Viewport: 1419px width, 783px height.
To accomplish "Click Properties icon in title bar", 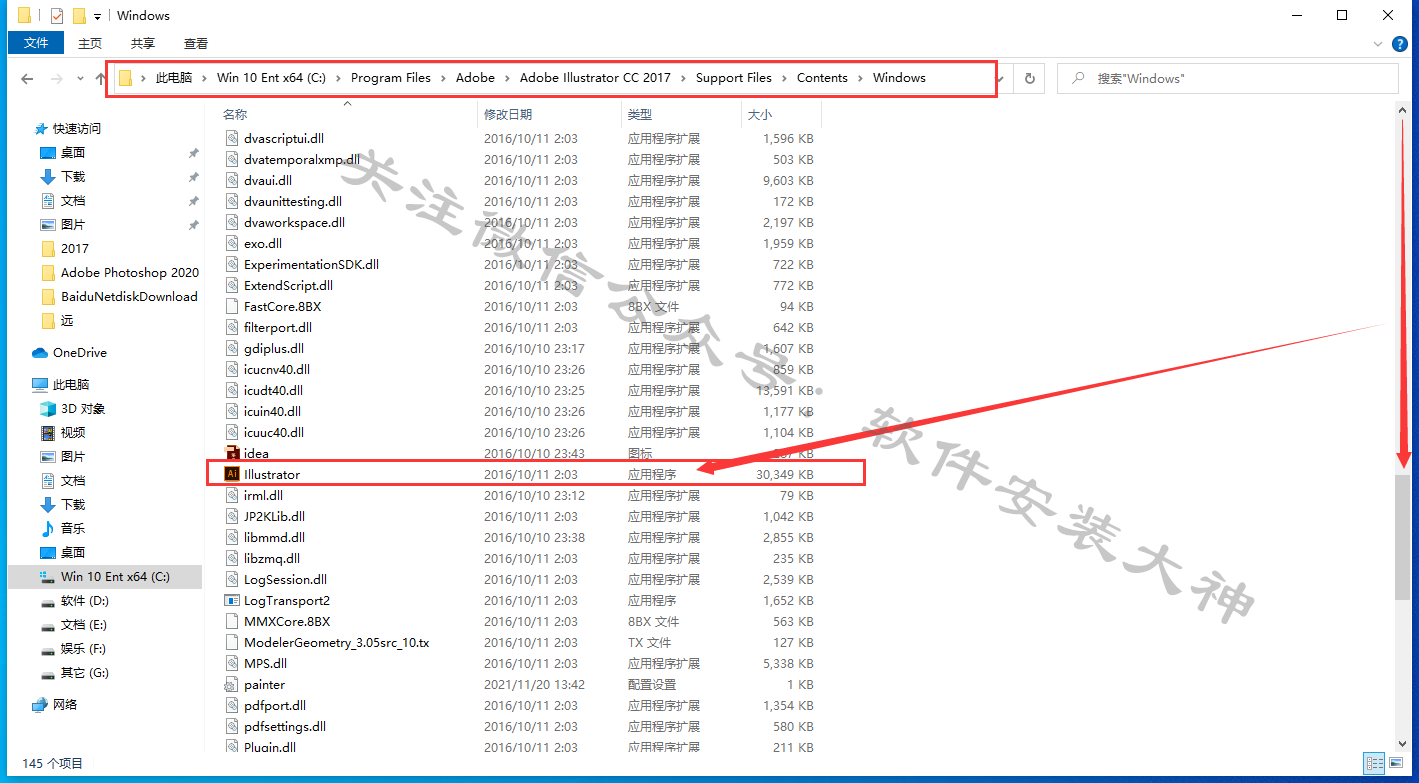I will pyautogui.click(x=56, y=16).
